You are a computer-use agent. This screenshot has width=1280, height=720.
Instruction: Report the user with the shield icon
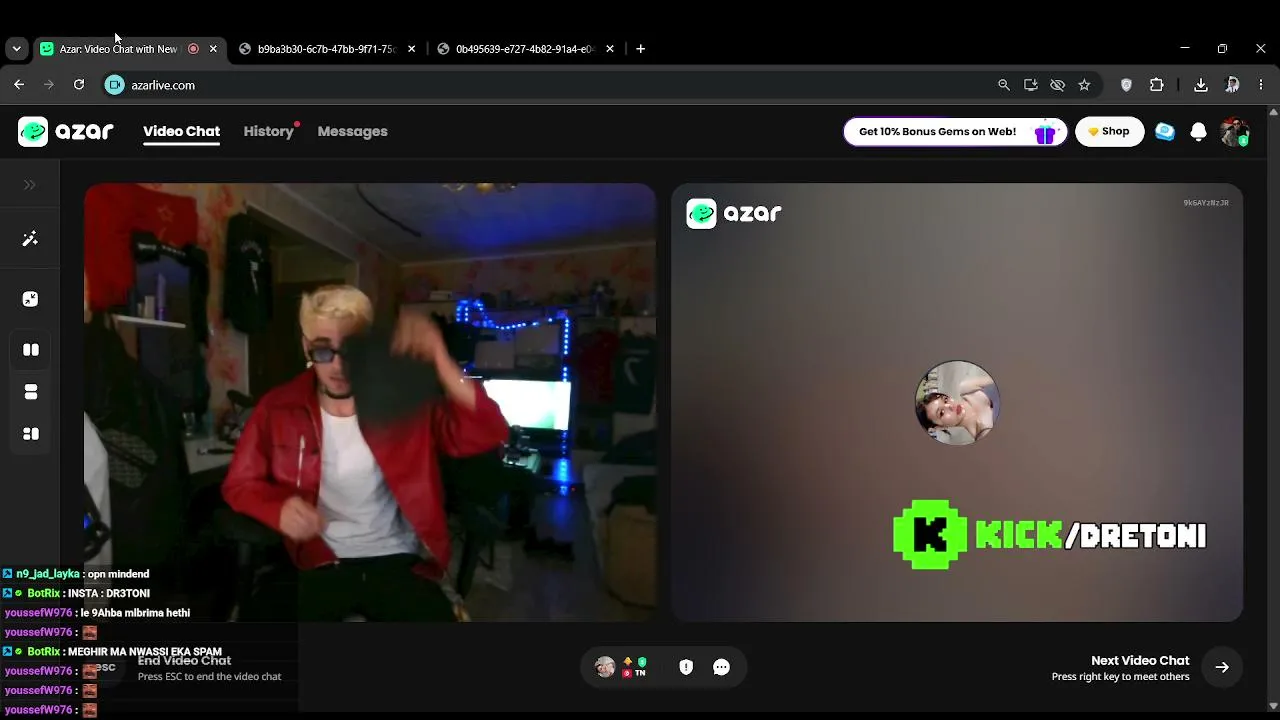tap(686, 667)
